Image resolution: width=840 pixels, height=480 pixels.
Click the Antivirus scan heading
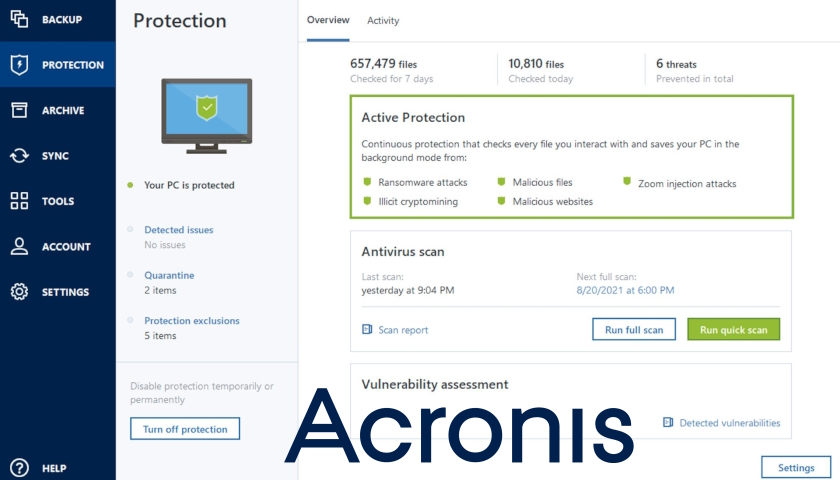403,251
